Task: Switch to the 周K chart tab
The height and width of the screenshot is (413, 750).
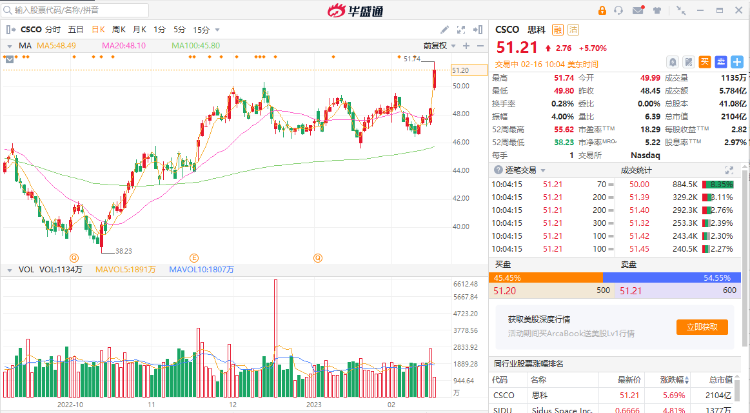Action: 119,30
